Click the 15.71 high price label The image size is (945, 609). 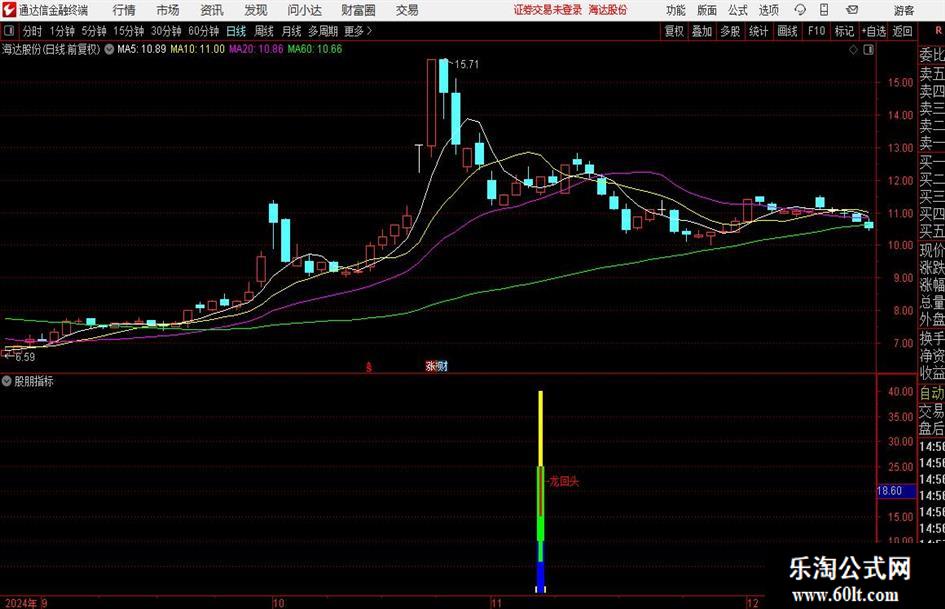click(x=466, y=65)
